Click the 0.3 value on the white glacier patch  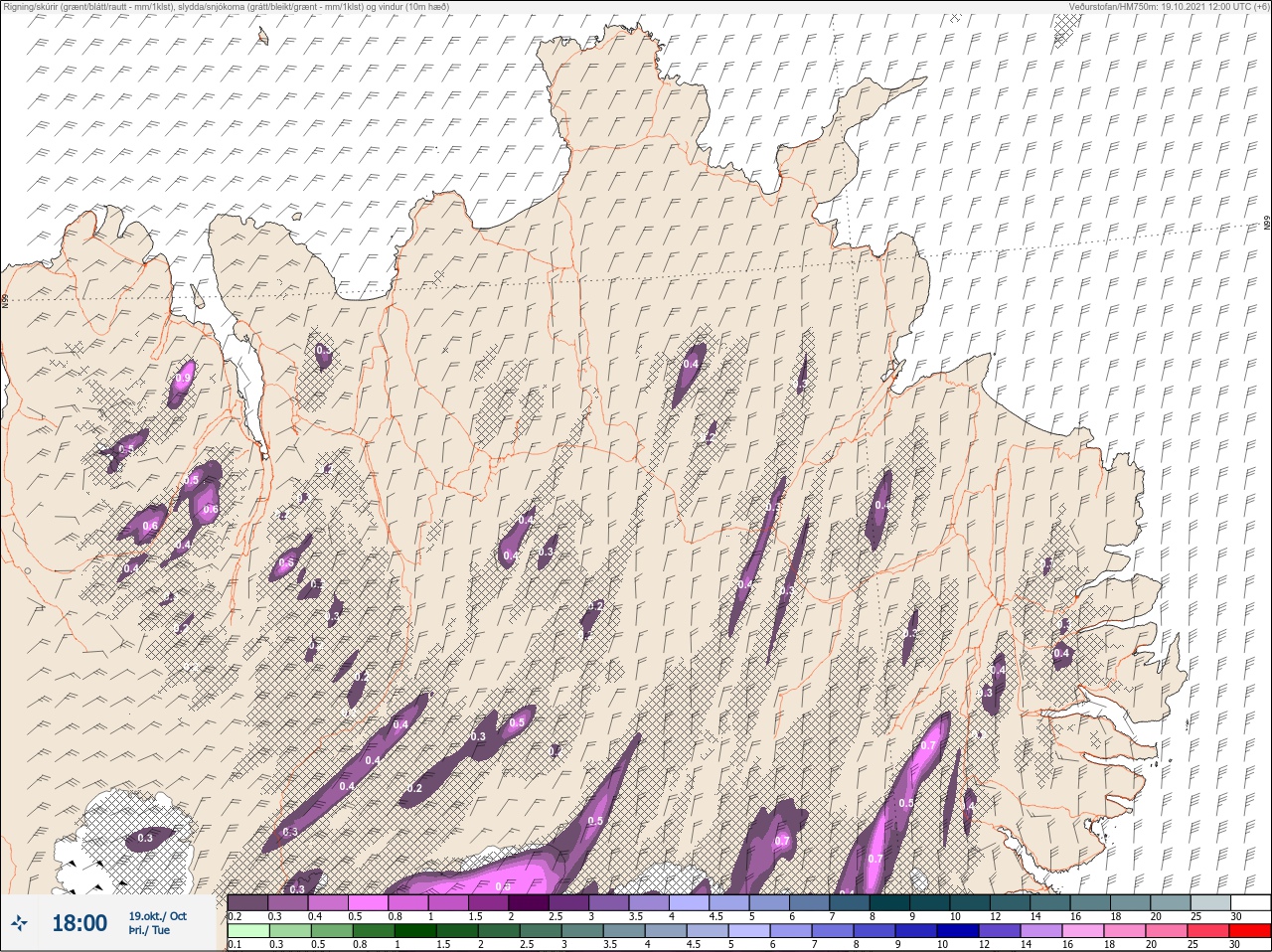point(145,839)
